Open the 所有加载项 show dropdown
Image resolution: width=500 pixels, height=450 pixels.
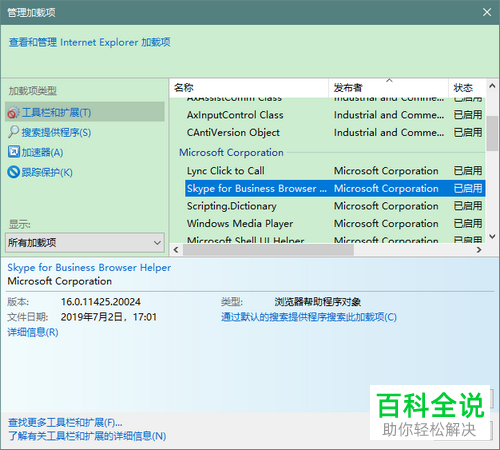point(85,242)
